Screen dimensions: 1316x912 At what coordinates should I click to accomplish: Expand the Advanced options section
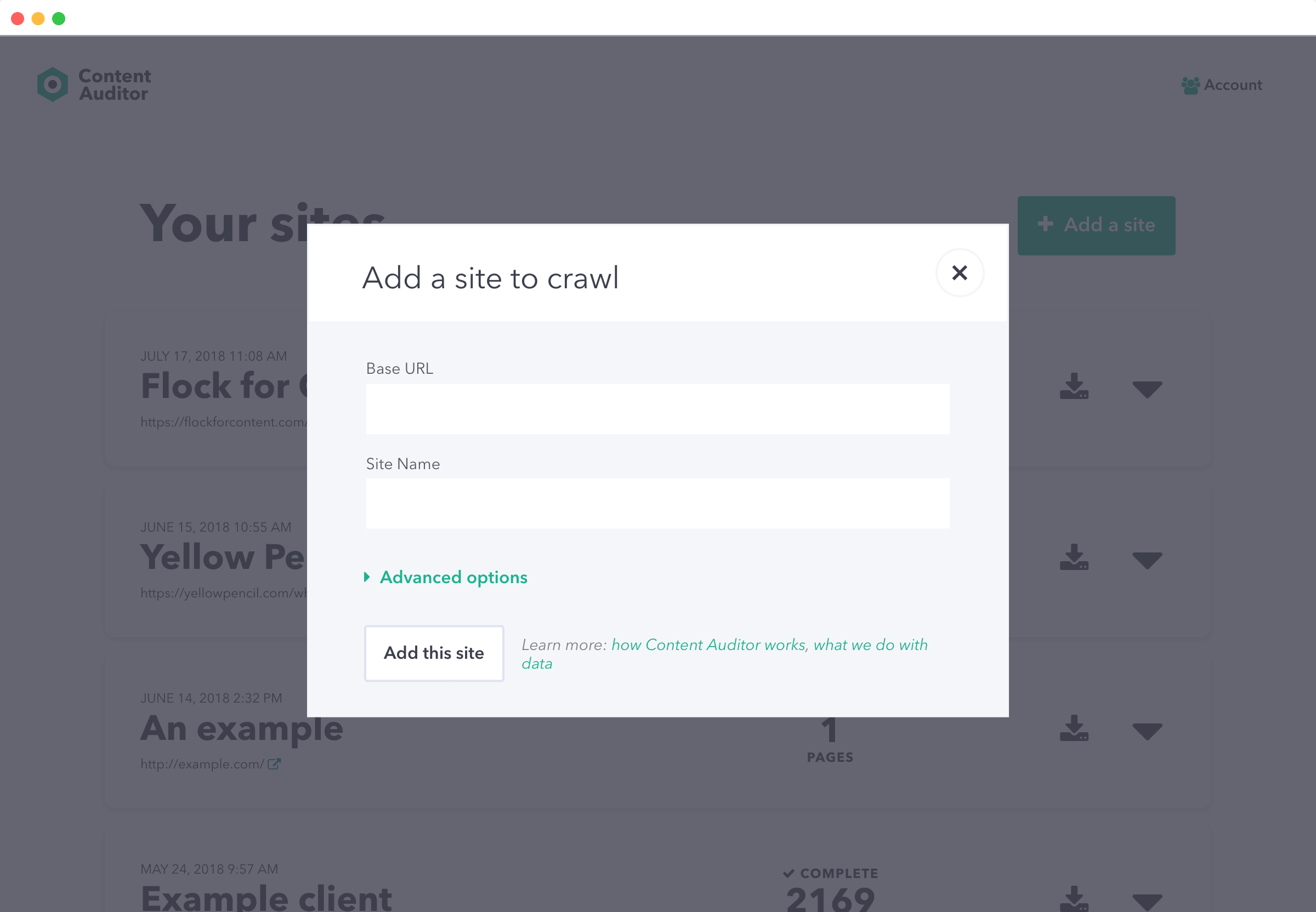coord(453,577)
